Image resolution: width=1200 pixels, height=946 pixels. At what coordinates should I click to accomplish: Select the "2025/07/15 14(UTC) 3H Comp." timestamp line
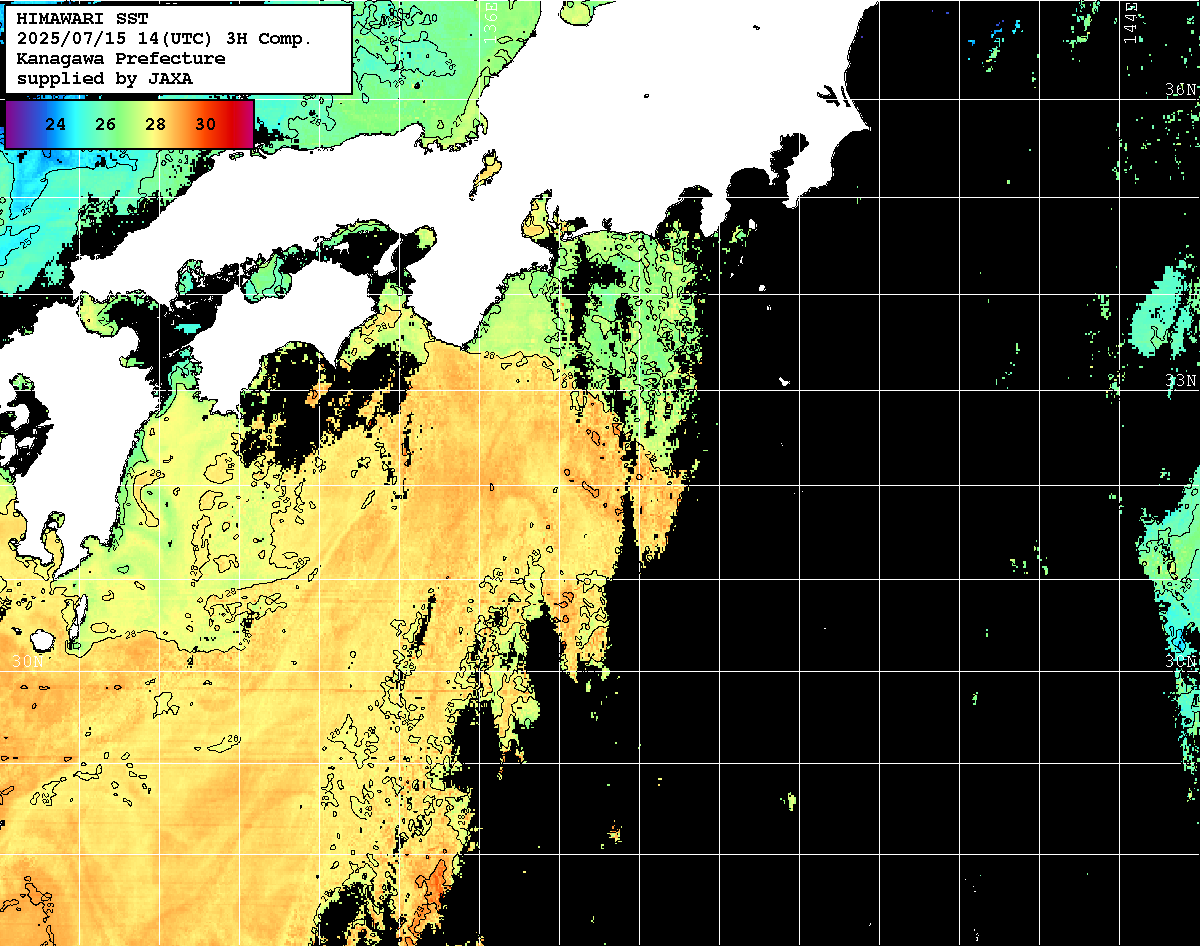[164, 39]
